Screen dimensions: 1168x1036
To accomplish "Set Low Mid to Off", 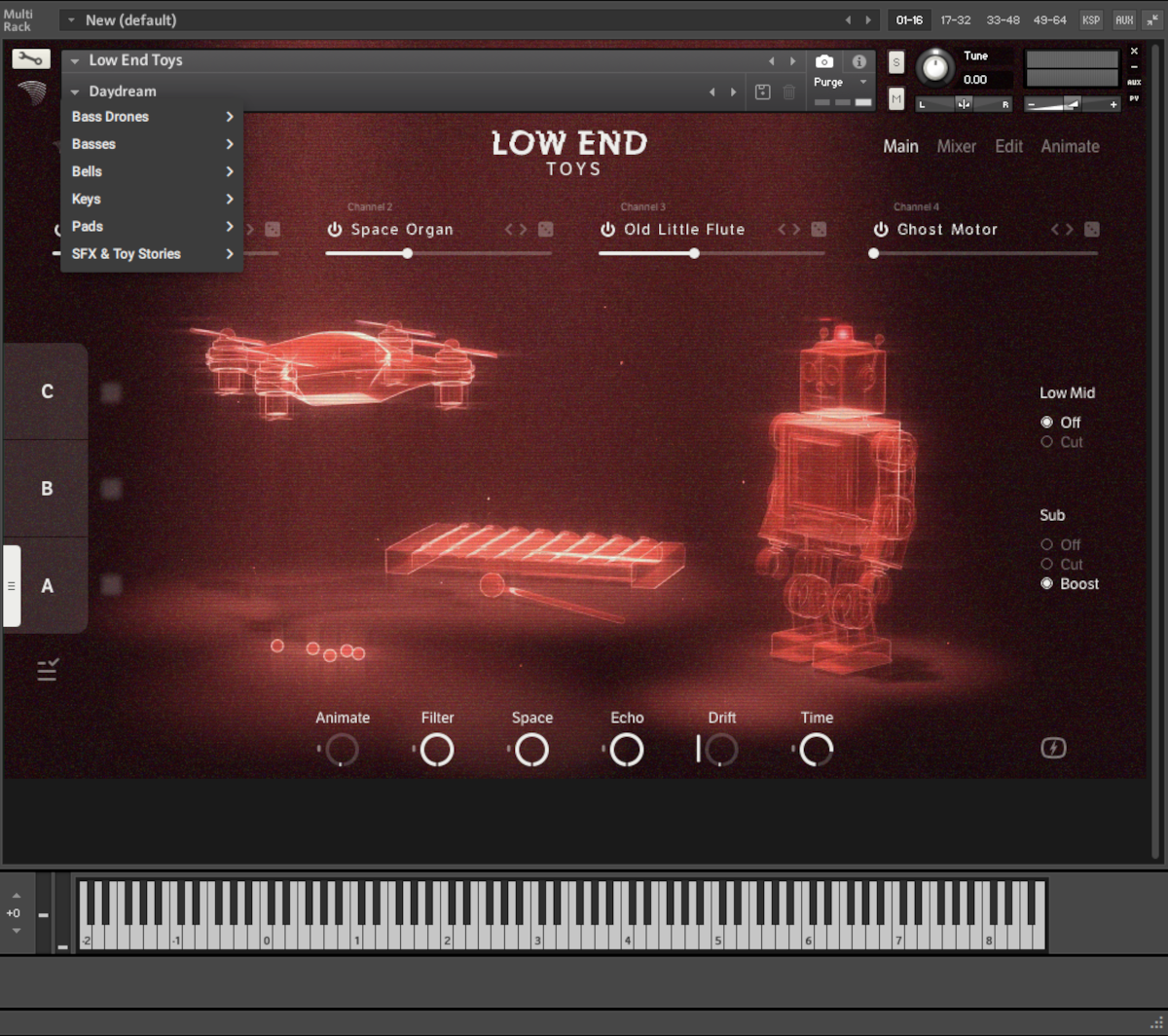I will click(1060, 423).
